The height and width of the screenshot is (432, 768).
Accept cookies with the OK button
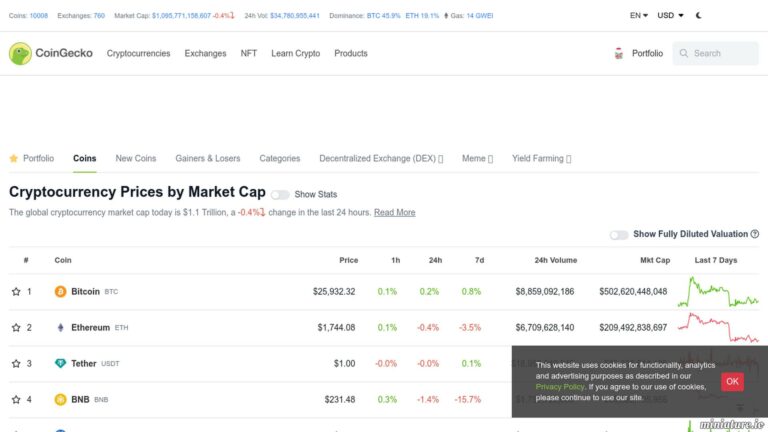click(732, 382)
